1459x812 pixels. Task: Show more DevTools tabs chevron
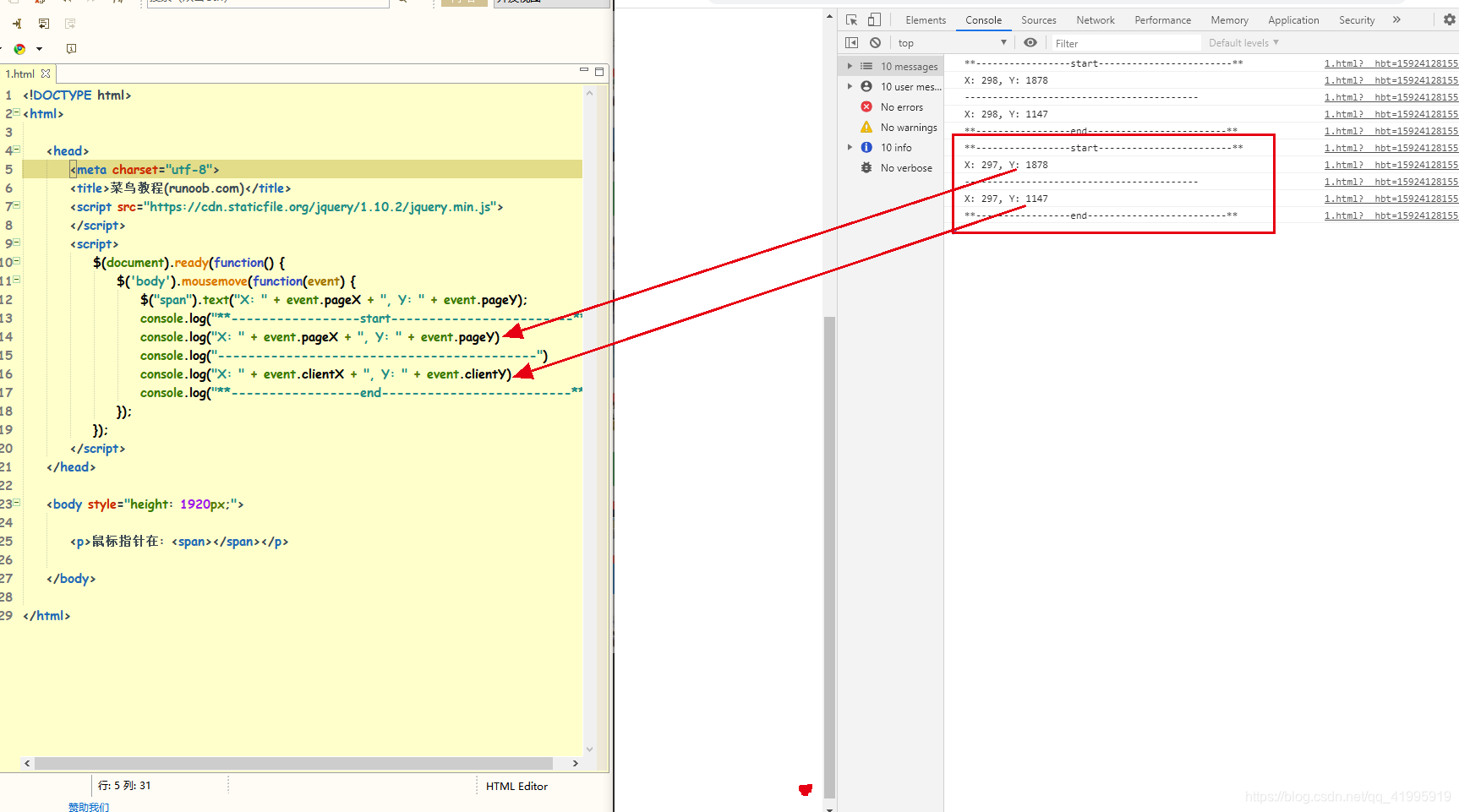point(1396,19)
